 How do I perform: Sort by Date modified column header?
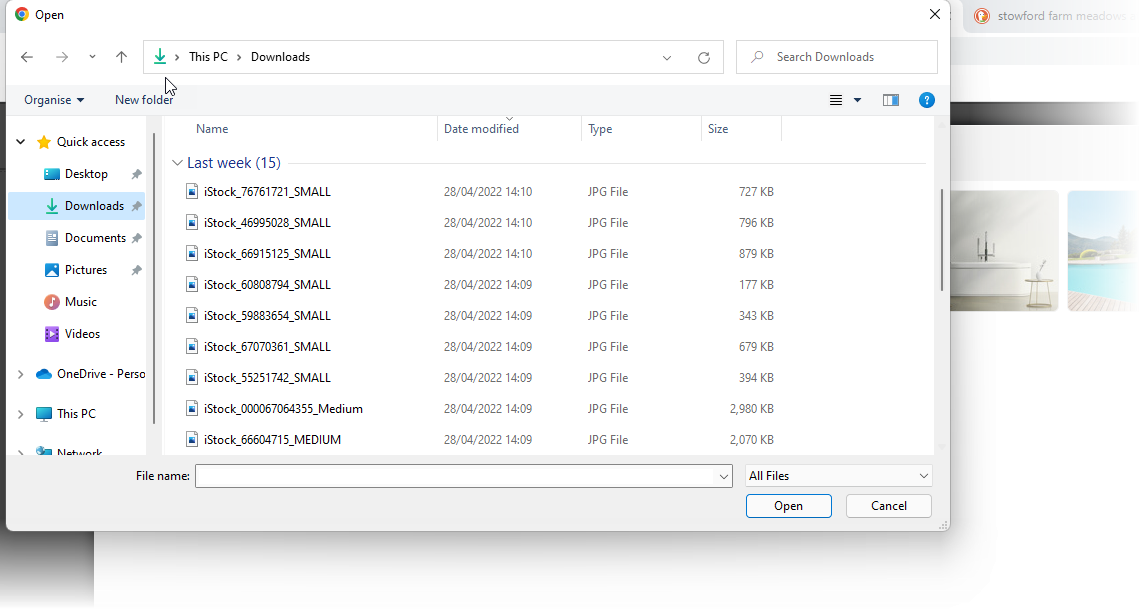(x=481, y=129)
